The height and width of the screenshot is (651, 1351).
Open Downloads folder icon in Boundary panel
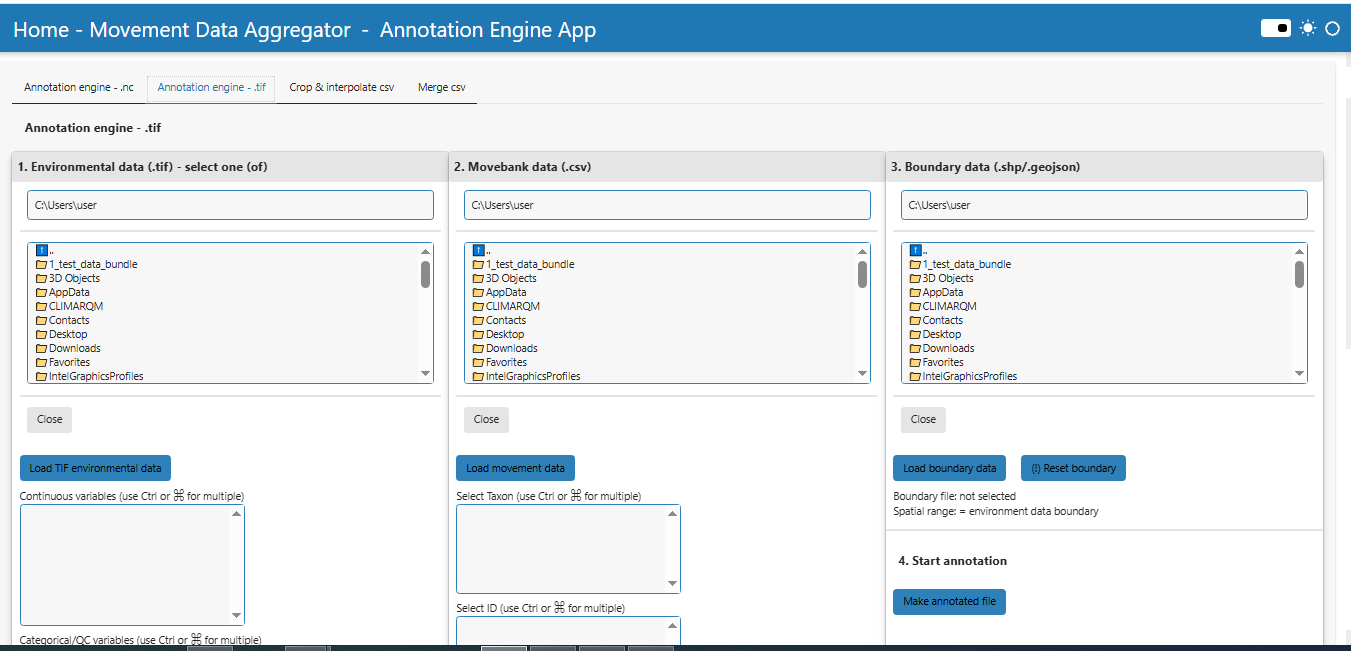click(x=916, y=348)
